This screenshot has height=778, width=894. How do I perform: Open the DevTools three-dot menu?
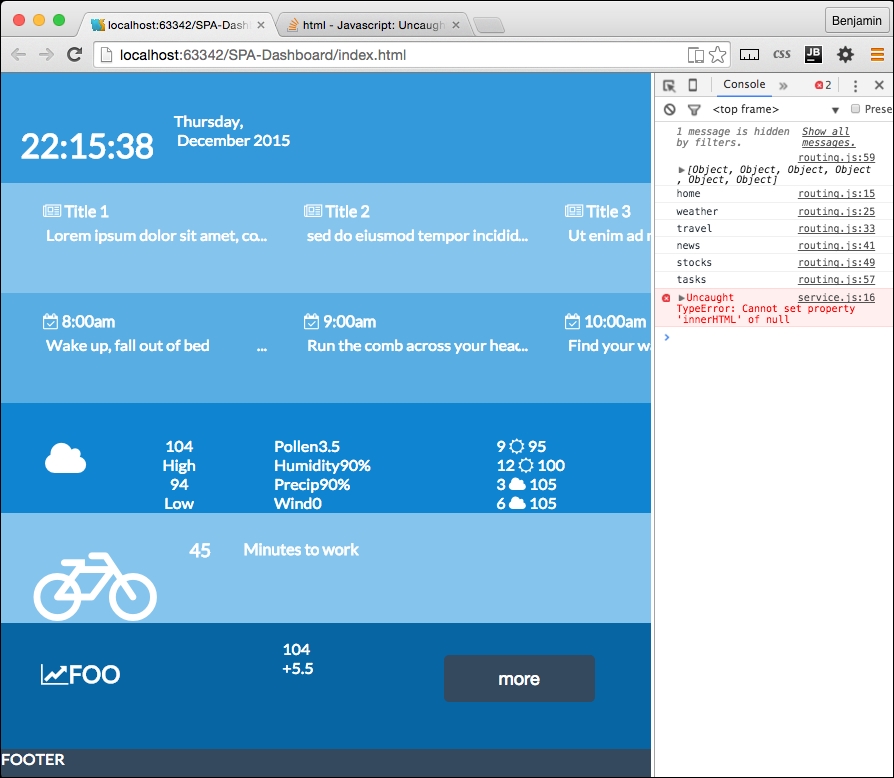(x=857, y=85)
